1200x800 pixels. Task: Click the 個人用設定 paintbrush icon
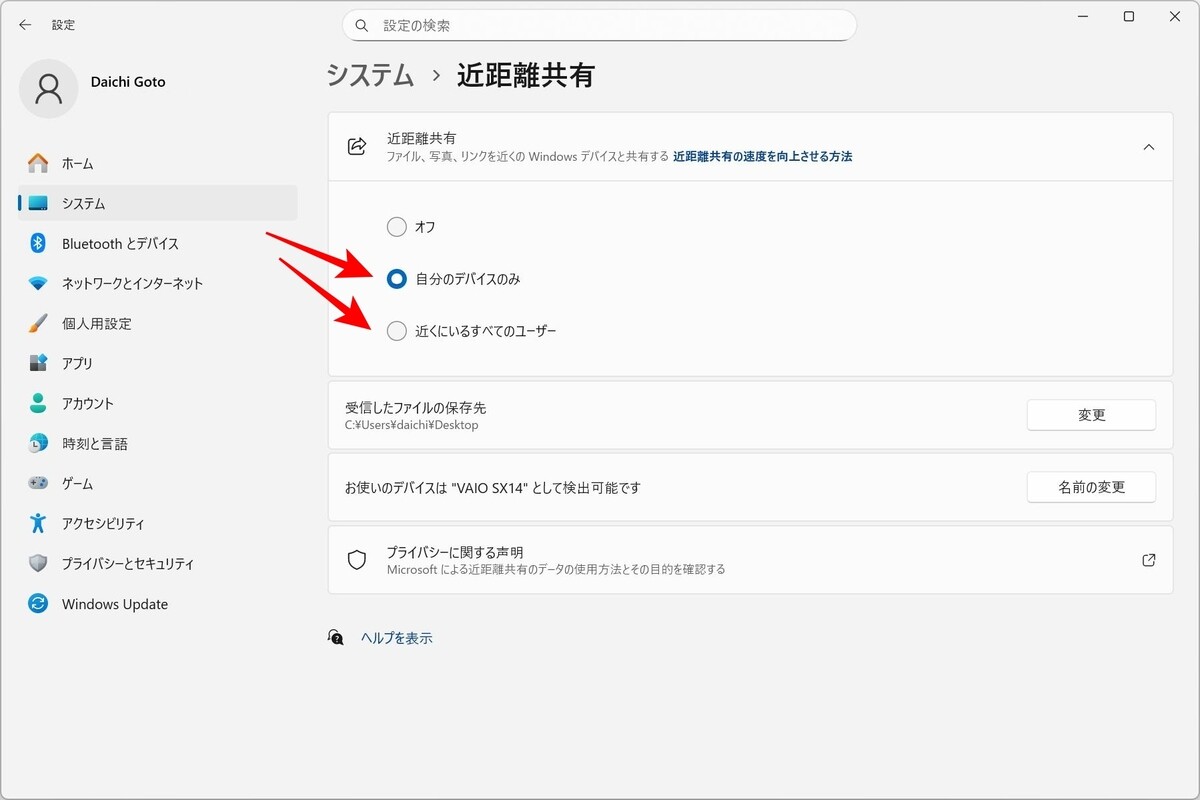38,323
